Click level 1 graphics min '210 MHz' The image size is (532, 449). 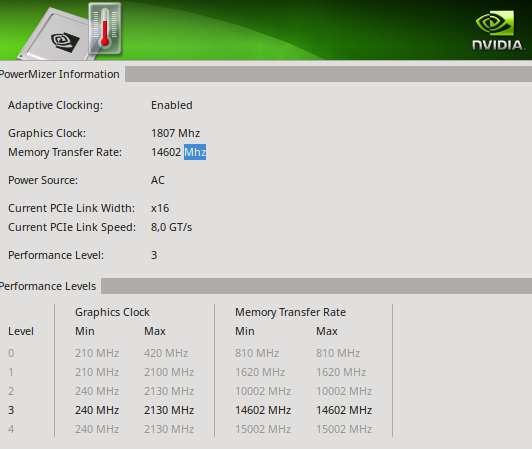[x=97, y=372]
